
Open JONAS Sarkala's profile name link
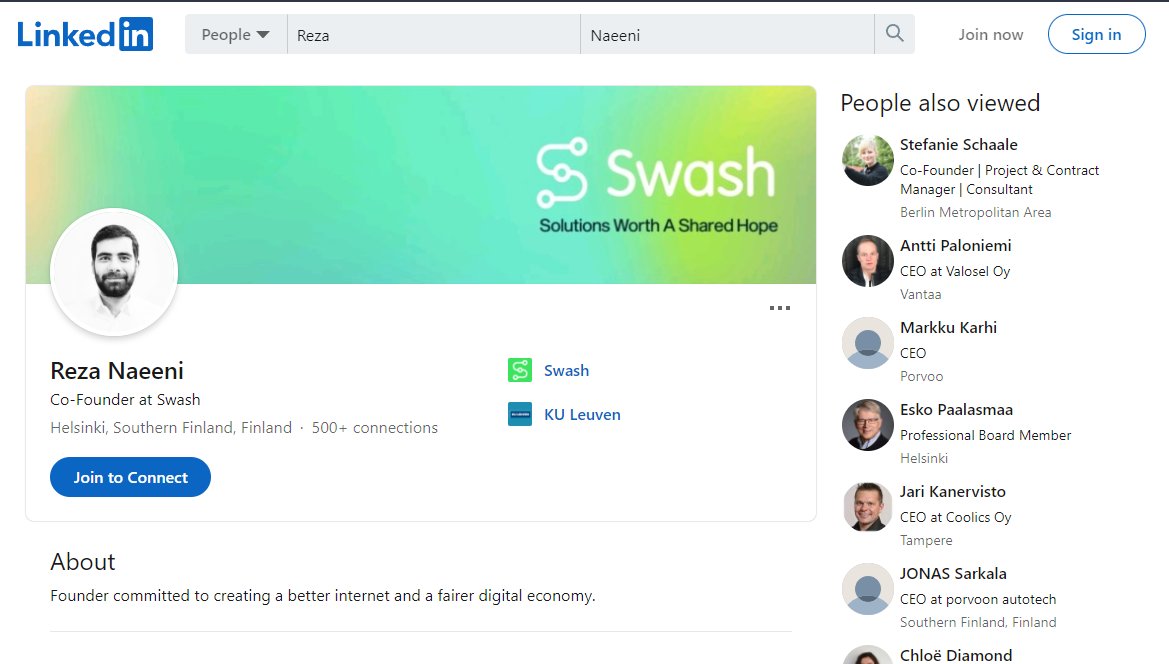pyautogui.click(x=954, y=573)
